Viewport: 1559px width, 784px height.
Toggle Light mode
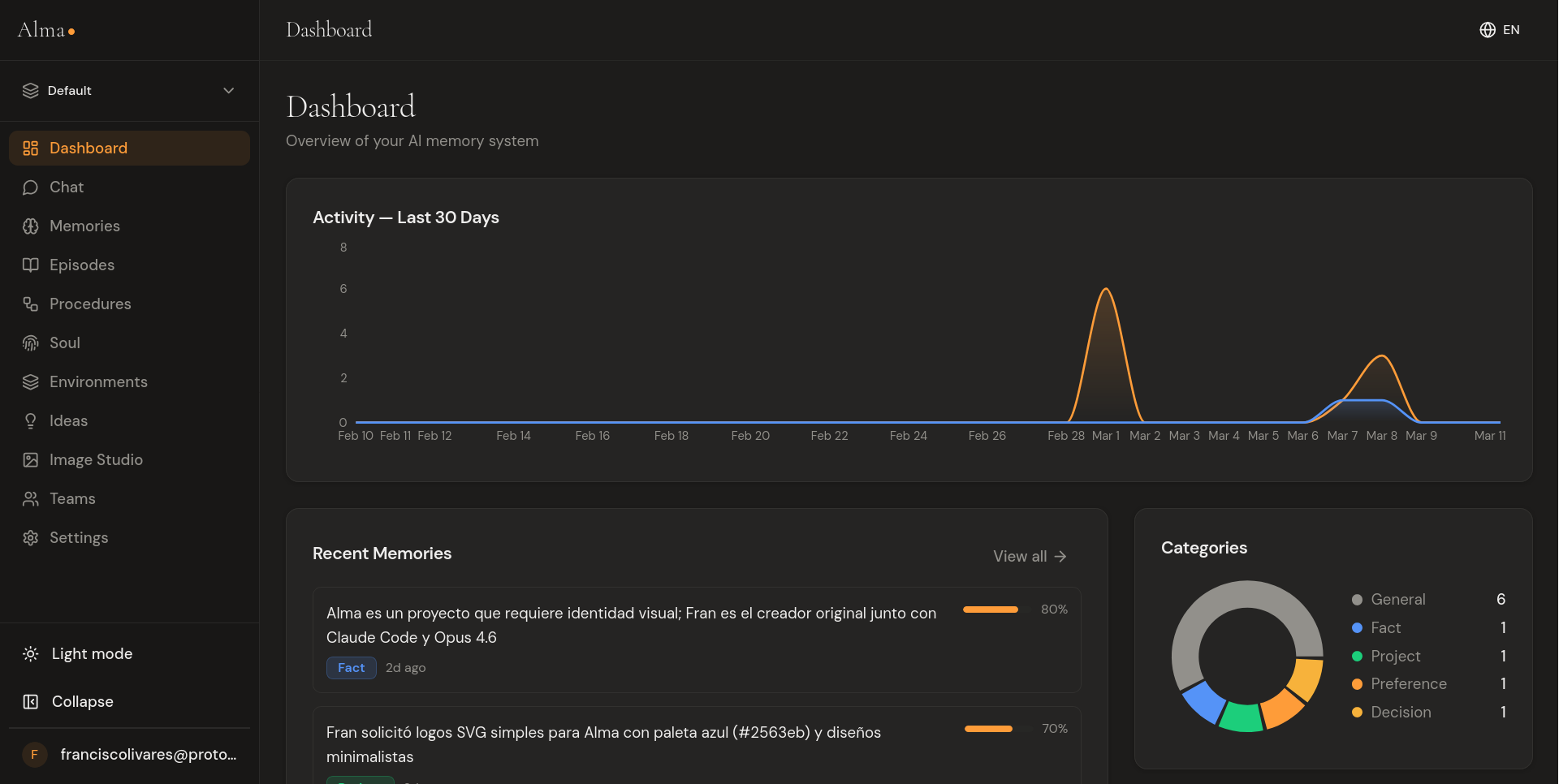[129, 653]
